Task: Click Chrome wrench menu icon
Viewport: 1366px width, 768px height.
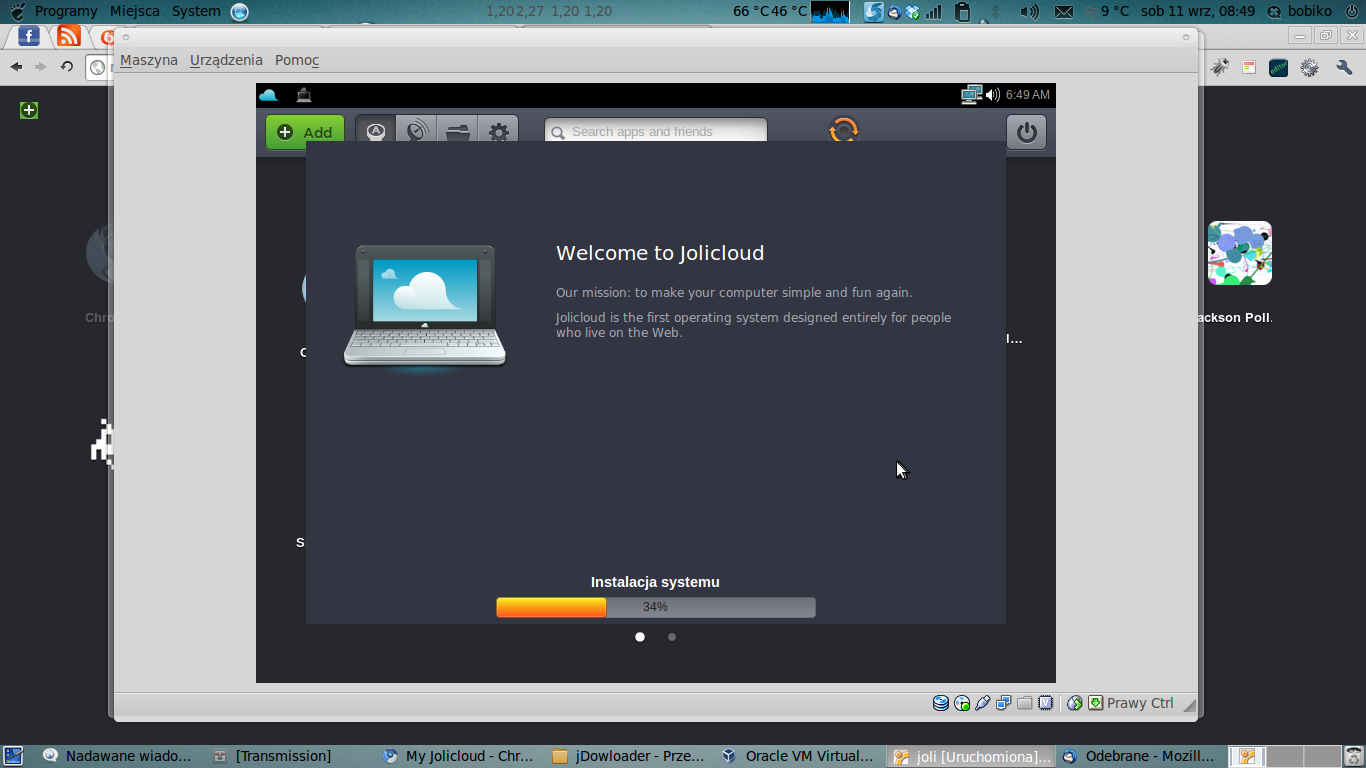Action: [1345, 67]
